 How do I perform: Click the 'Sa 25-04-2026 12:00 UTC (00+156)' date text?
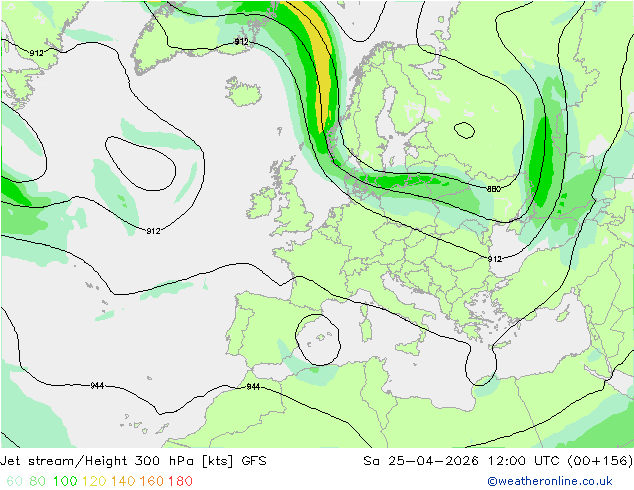(x=498, y=461)
